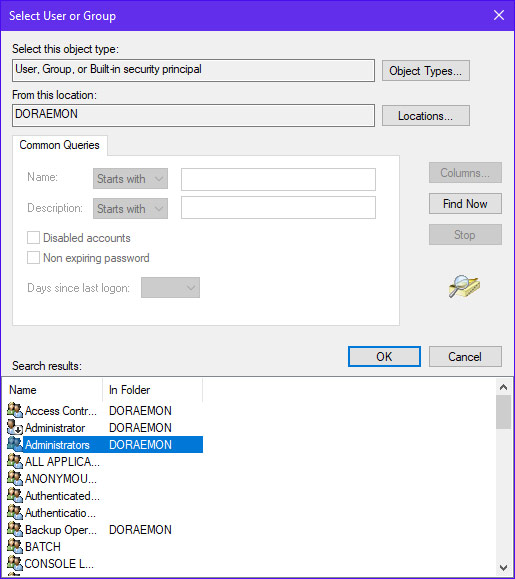Image resolution: width=515 pixels, height=579 pixels.
Task: Click the ALL APPLICATION PACKAGES row icon
Action: (x=15, y=462)
